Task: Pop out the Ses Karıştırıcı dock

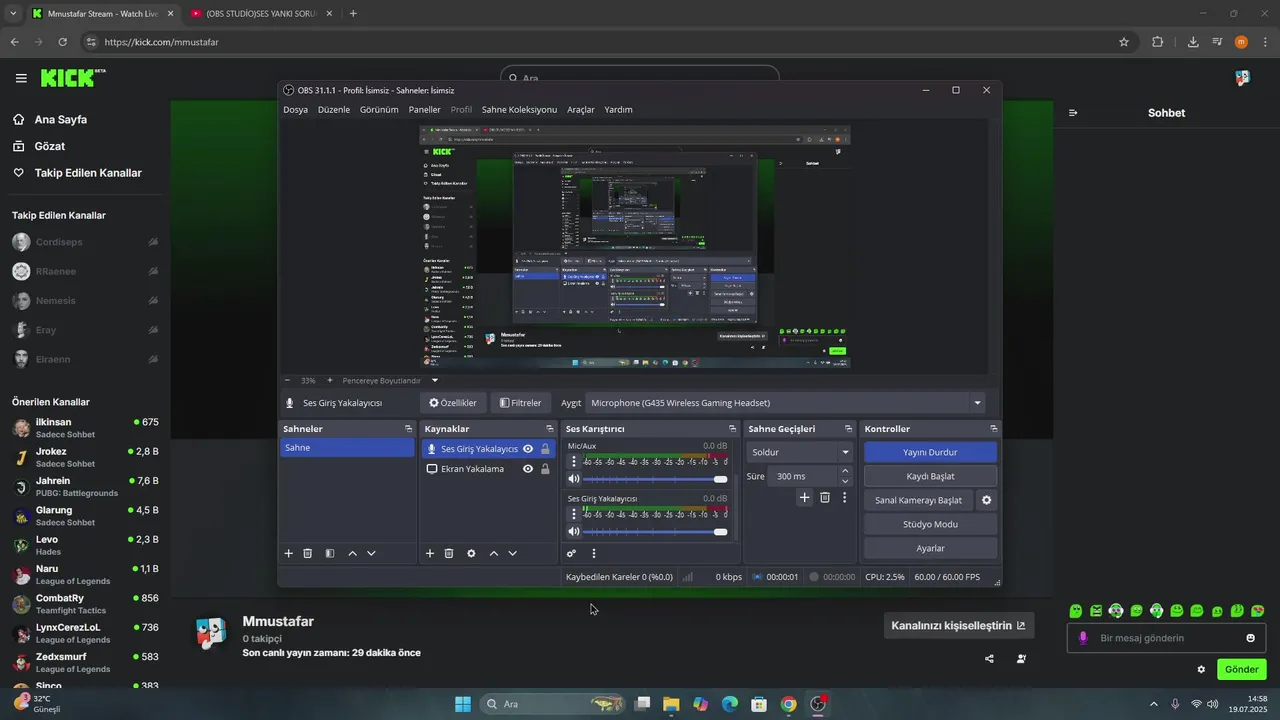Action: point(732,429)
